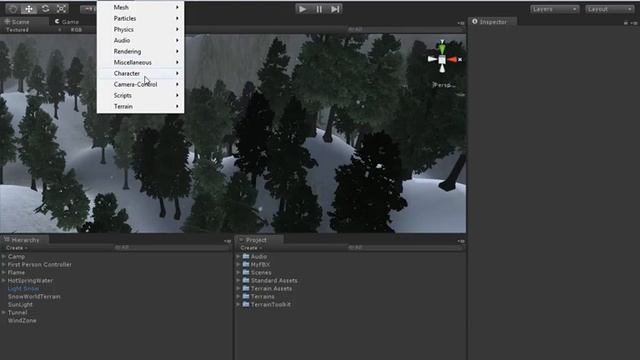Expand the TerrainToolkit folder
Viewport: 640px width, 360px height.
[238, 304]
